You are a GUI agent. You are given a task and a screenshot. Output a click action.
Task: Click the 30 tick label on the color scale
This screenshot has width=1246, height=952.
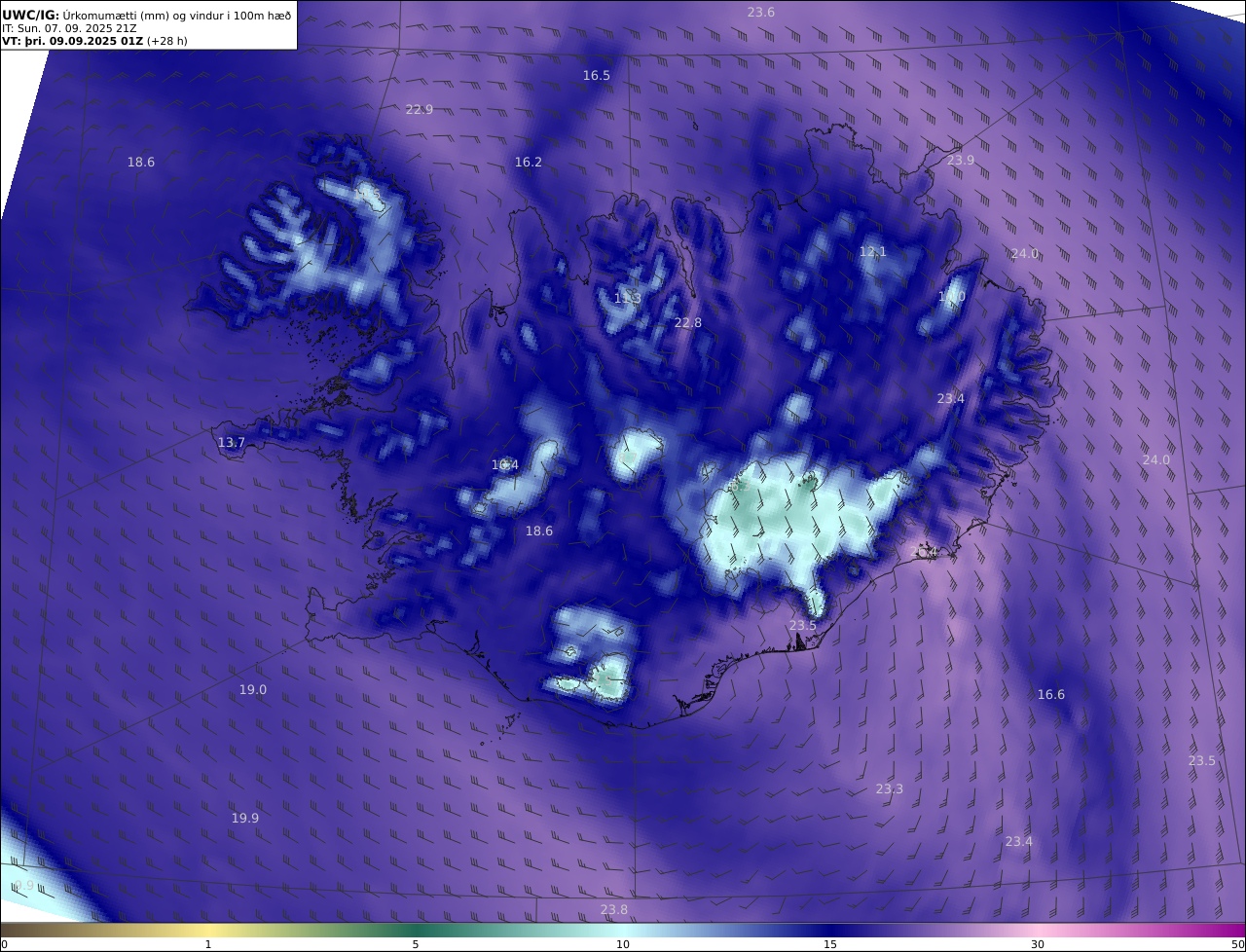1038,944
